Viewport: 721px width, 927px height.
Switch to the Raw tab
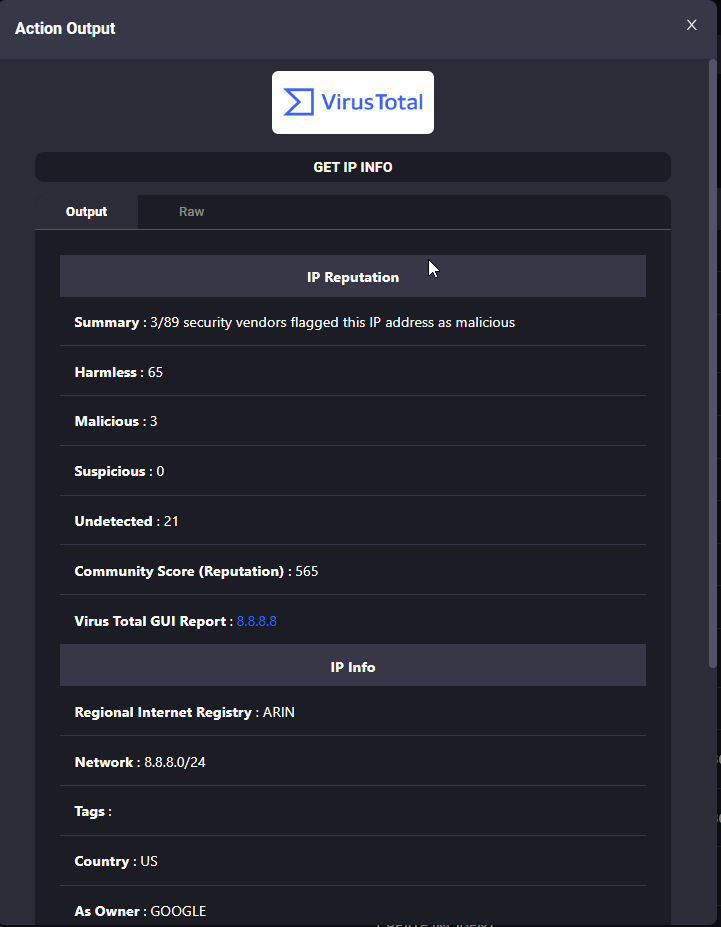[x=191, y=212]
